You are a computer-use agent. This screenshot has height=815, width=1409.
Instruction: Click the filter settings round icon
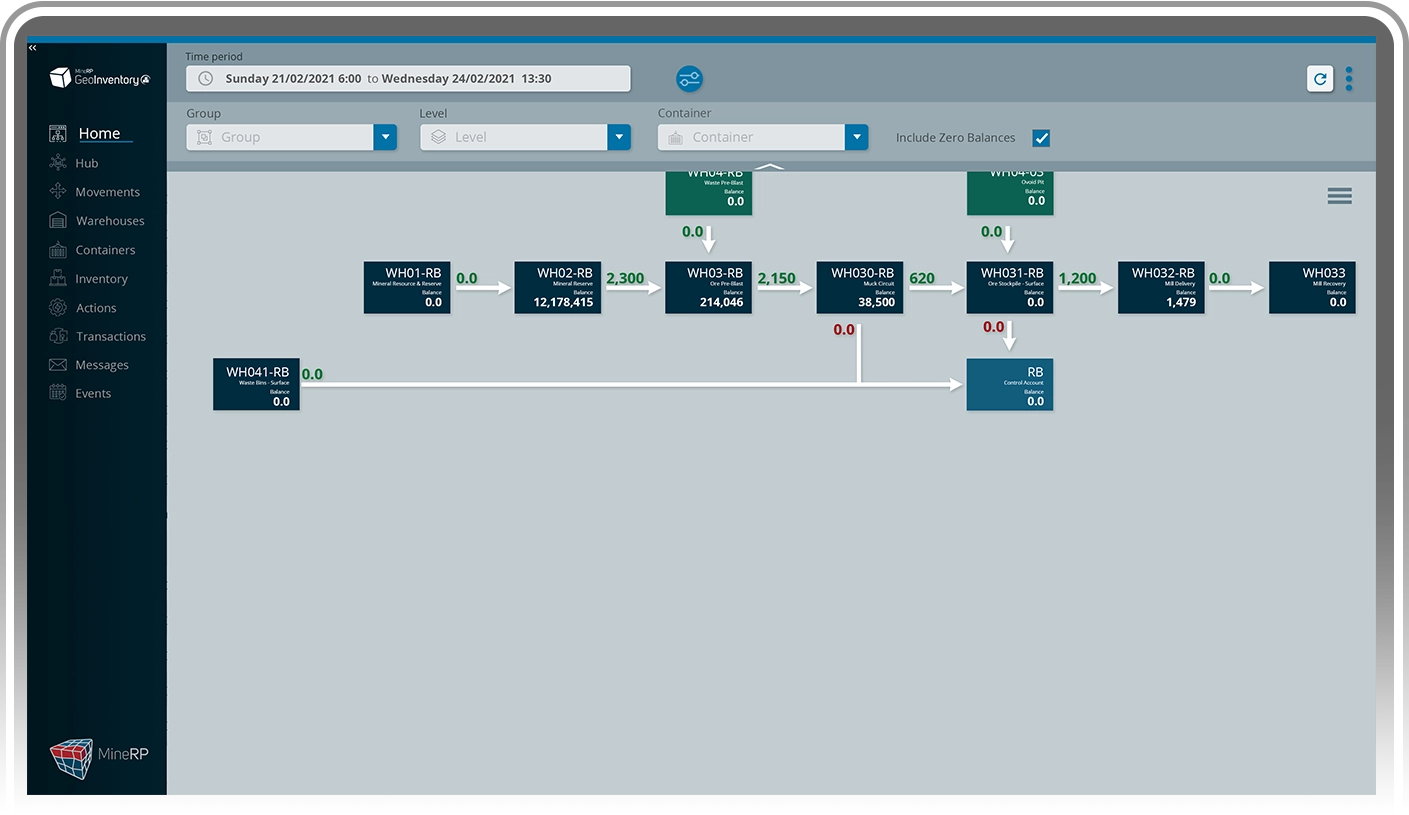(x=689, y=79)
